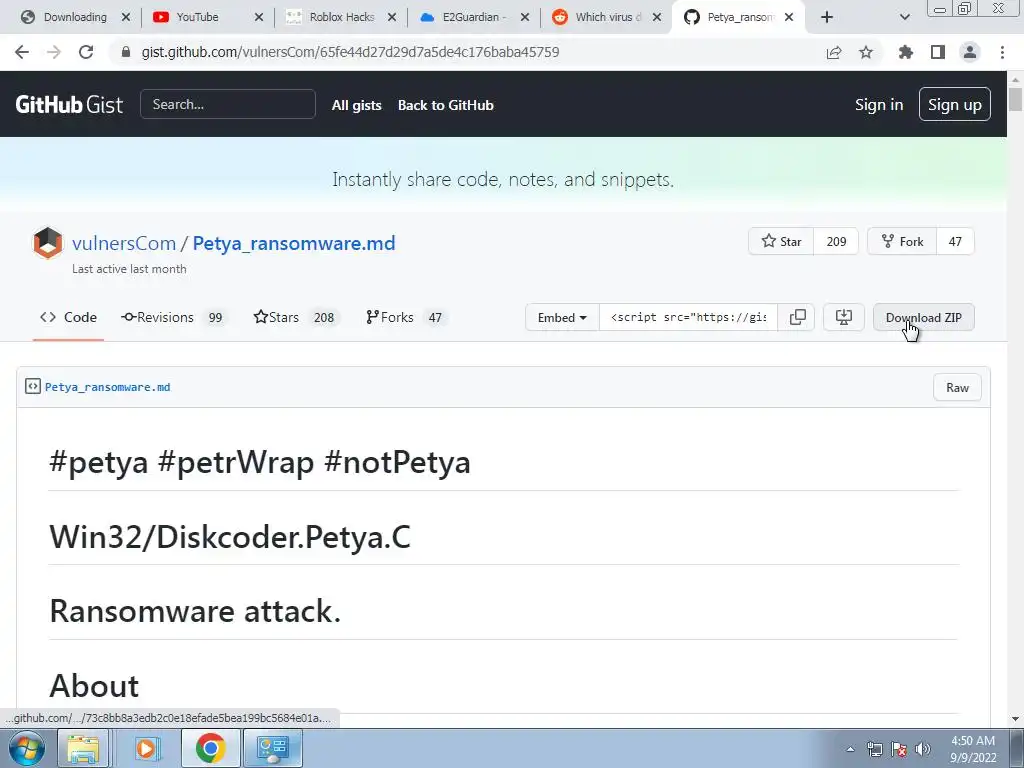The height and width of the screenshot is (768, 1024).
Task: Open the Windows Start orb
Action: [27, 748]
